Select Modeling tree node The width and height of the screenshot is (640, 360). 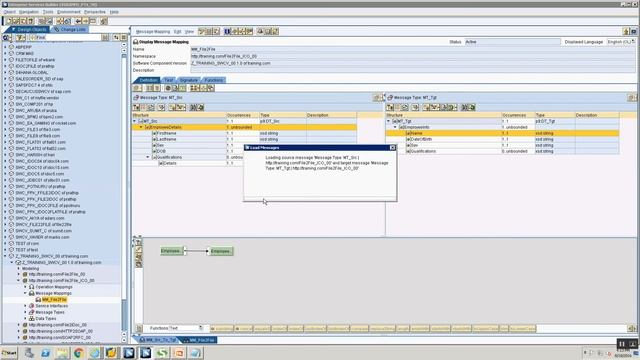[31, 269]
